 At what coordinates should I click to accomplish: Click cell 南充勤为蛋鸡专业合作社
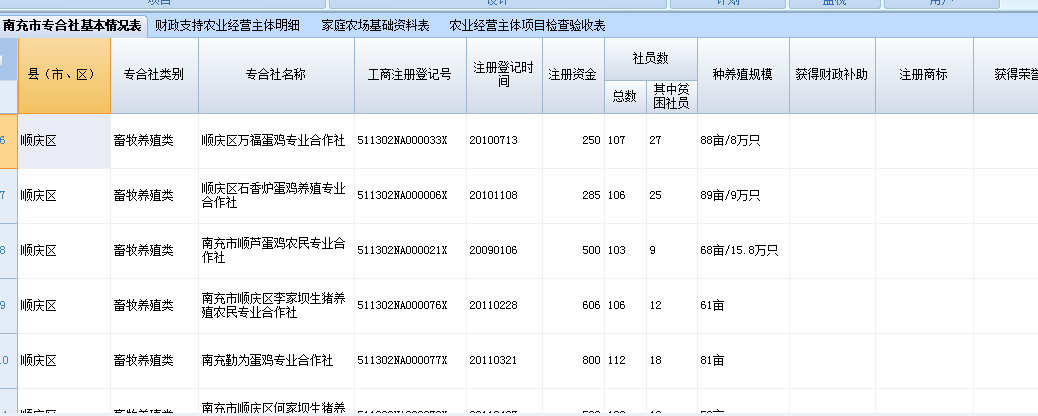tap(276, 360)
